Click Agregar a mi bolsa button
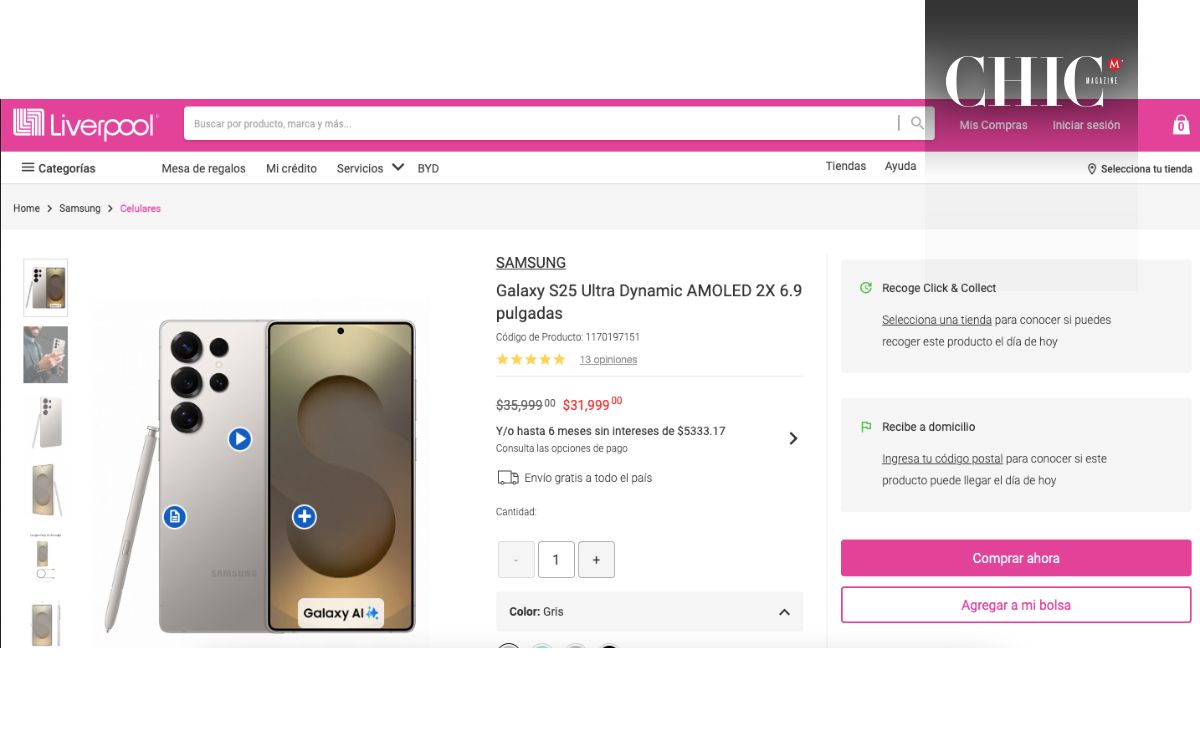Screen dimensions: 1200x747 [x=1015, y=605]
